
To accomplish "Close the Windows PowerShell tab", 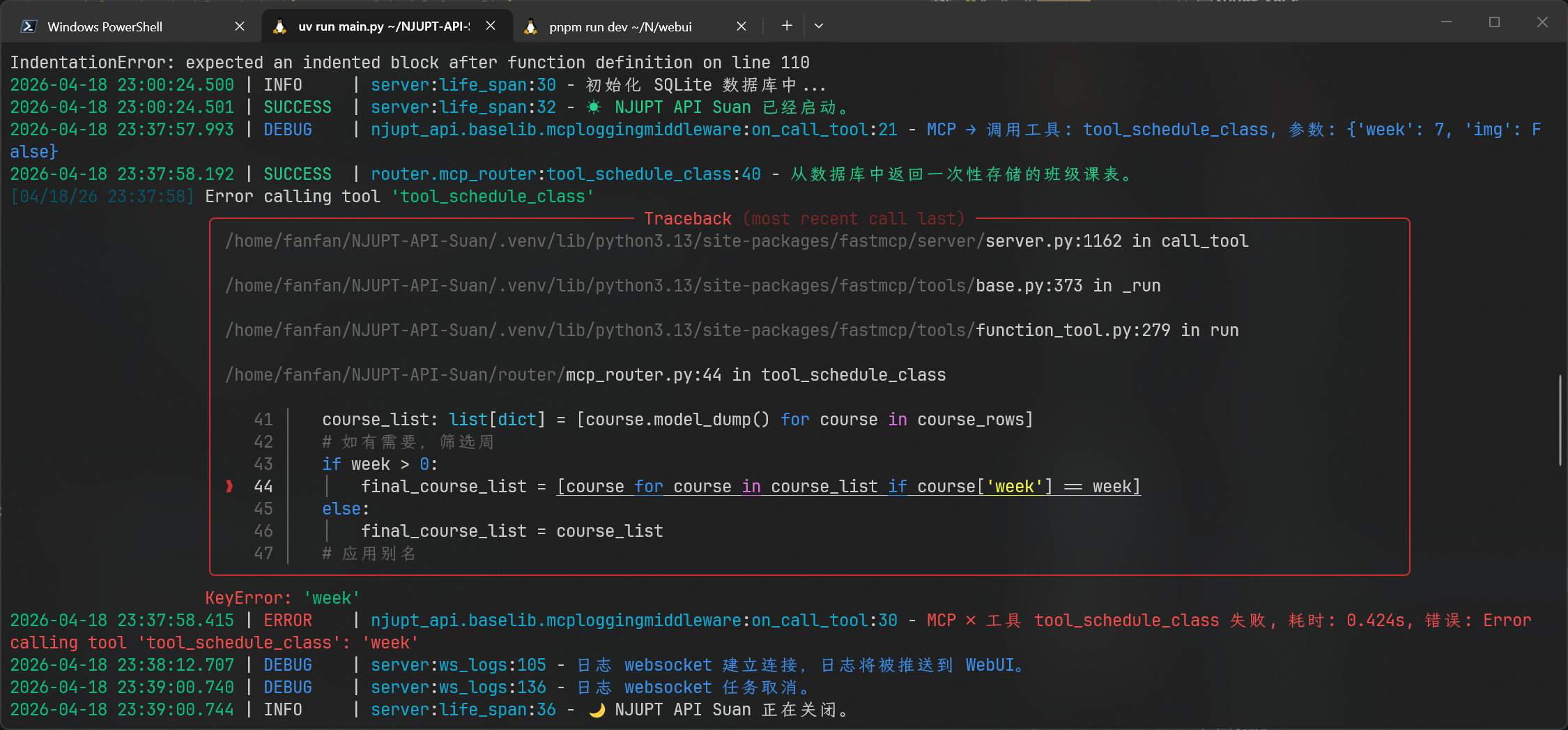I will [240, 26].
